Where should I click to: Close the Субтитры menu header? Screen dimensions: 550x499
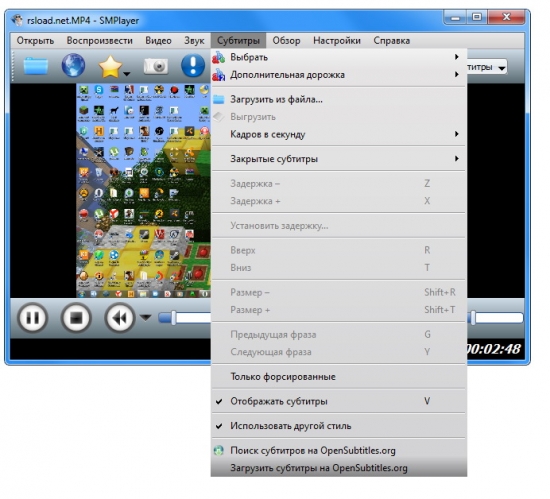tap(239, 41)
